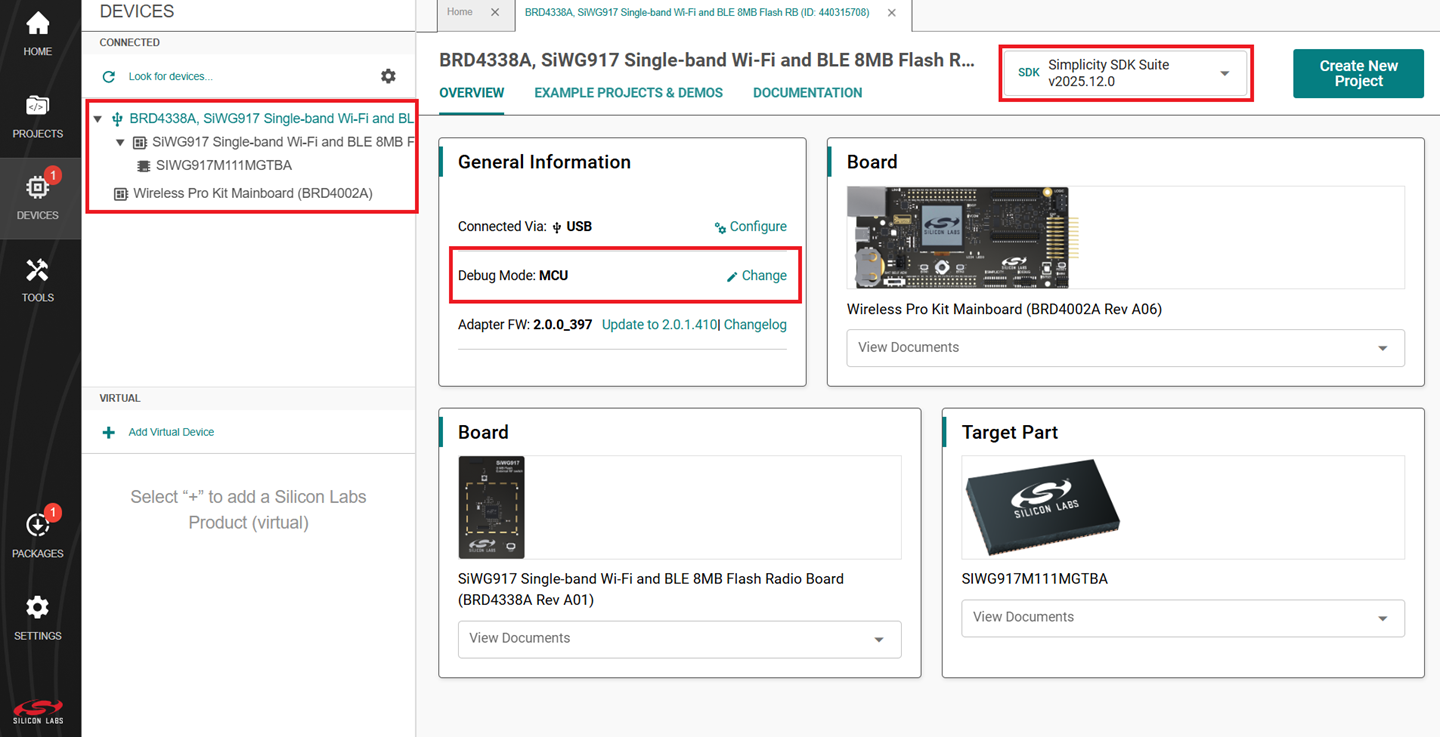Collapse the BRD4338A device tree node
Viewport: 1440px width, 737px height.
point(96,117)
